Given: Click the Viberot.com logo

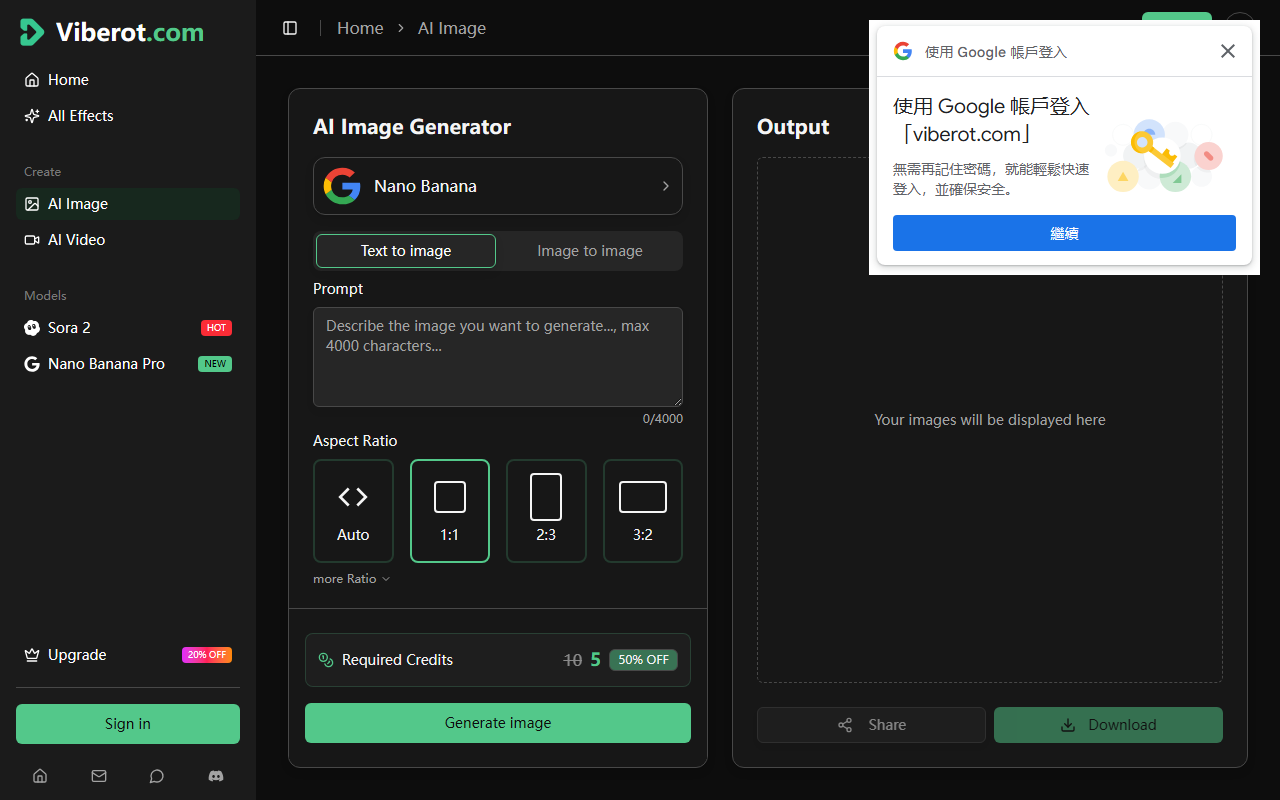Looking at the screenshot, I should click(112, 32).
